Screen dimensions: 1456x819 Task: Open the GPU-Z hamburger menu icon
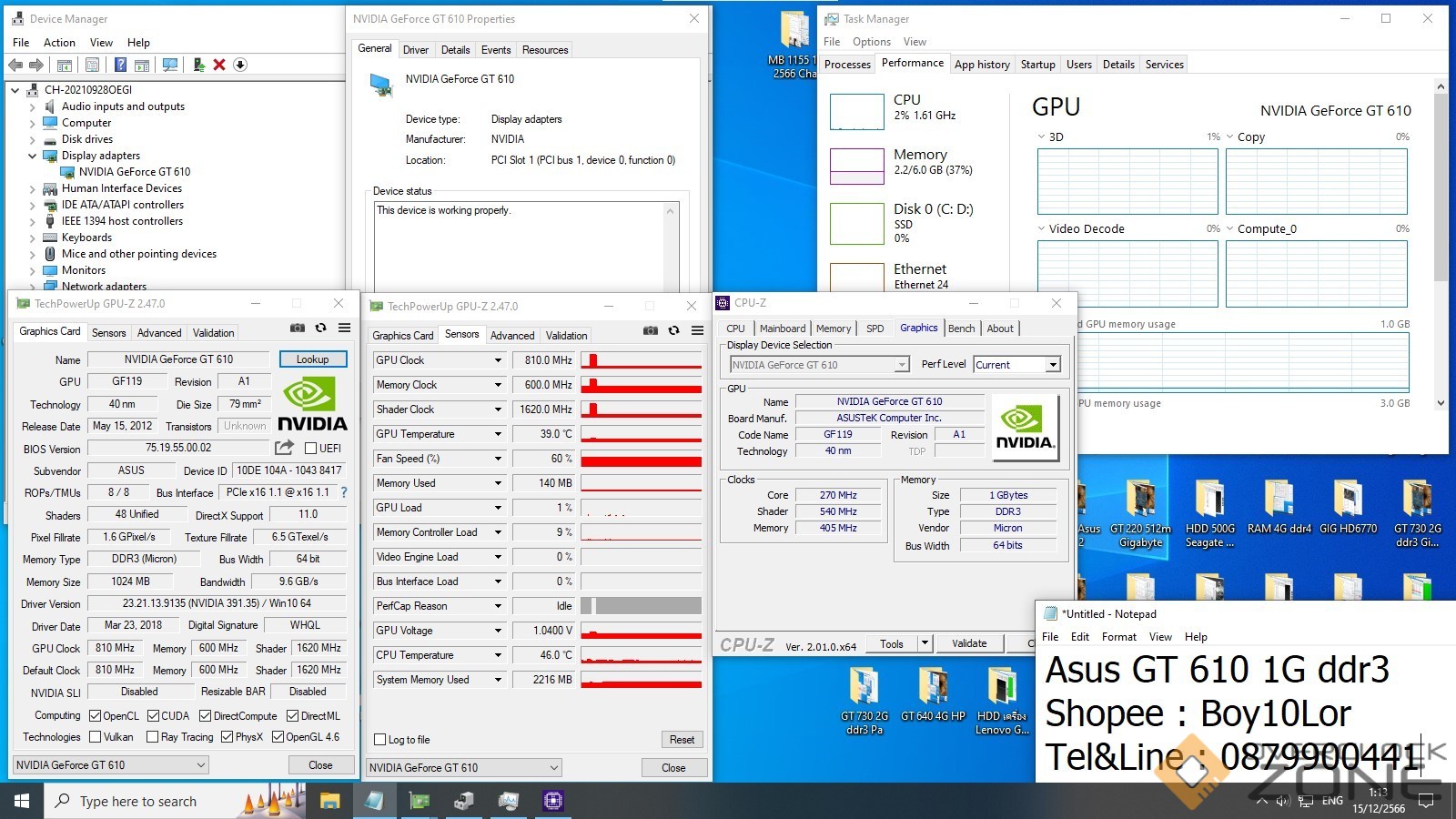tap(344, 329)
